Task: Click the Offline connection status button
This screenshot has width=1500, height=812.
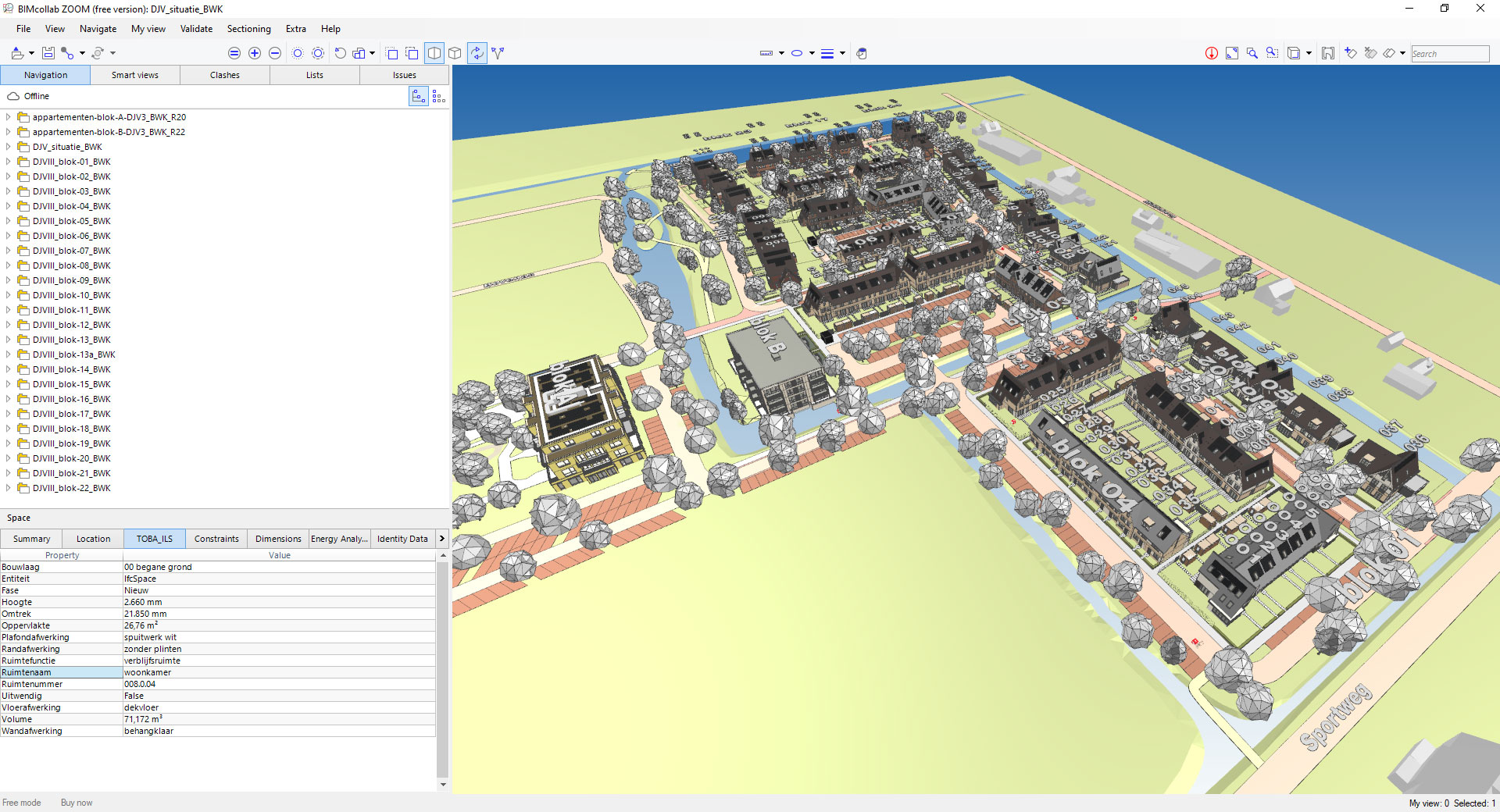Action: click(x=29, y=96)
